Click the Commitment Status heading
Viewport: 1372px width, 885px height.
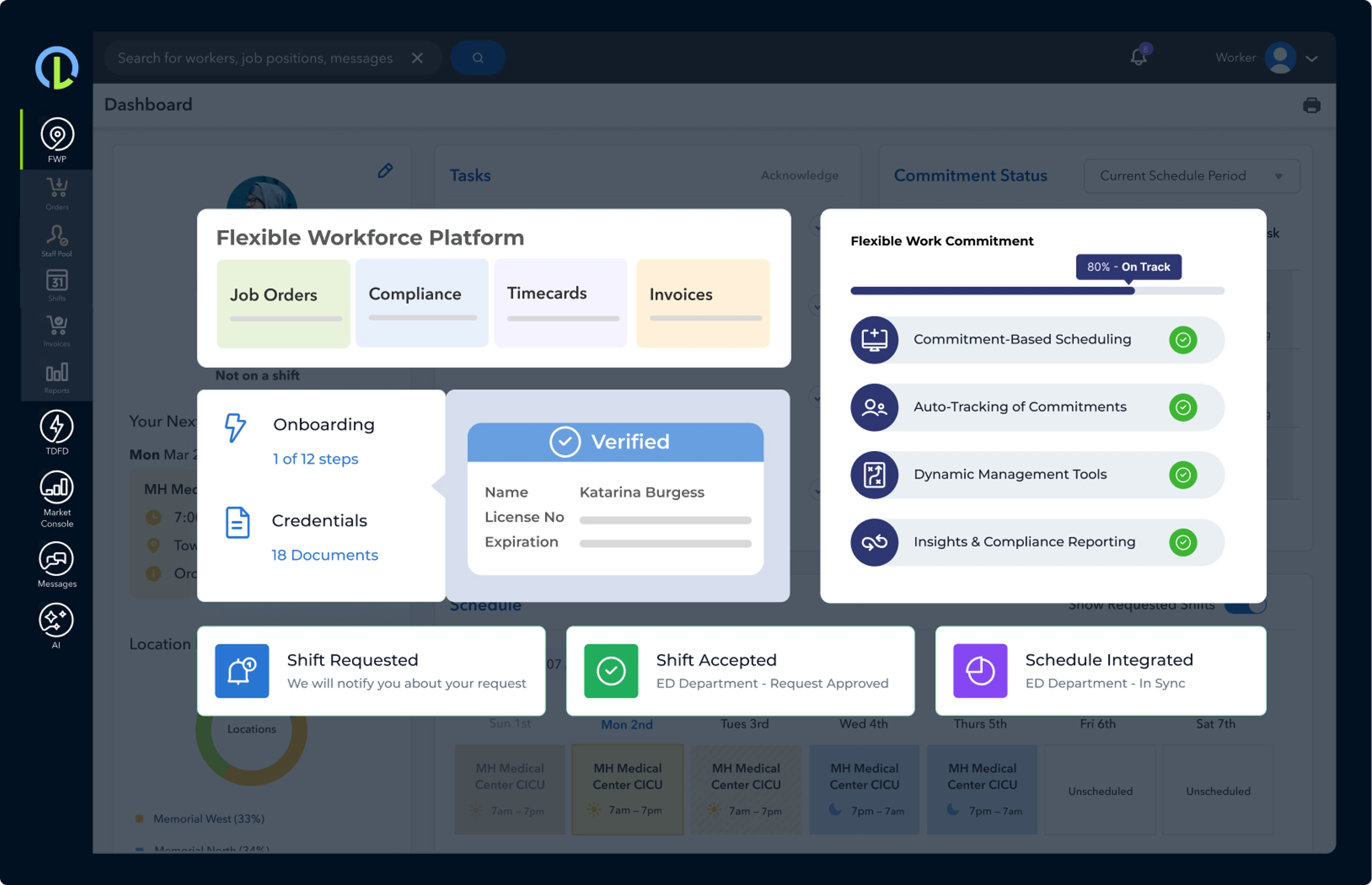[970, 175]
